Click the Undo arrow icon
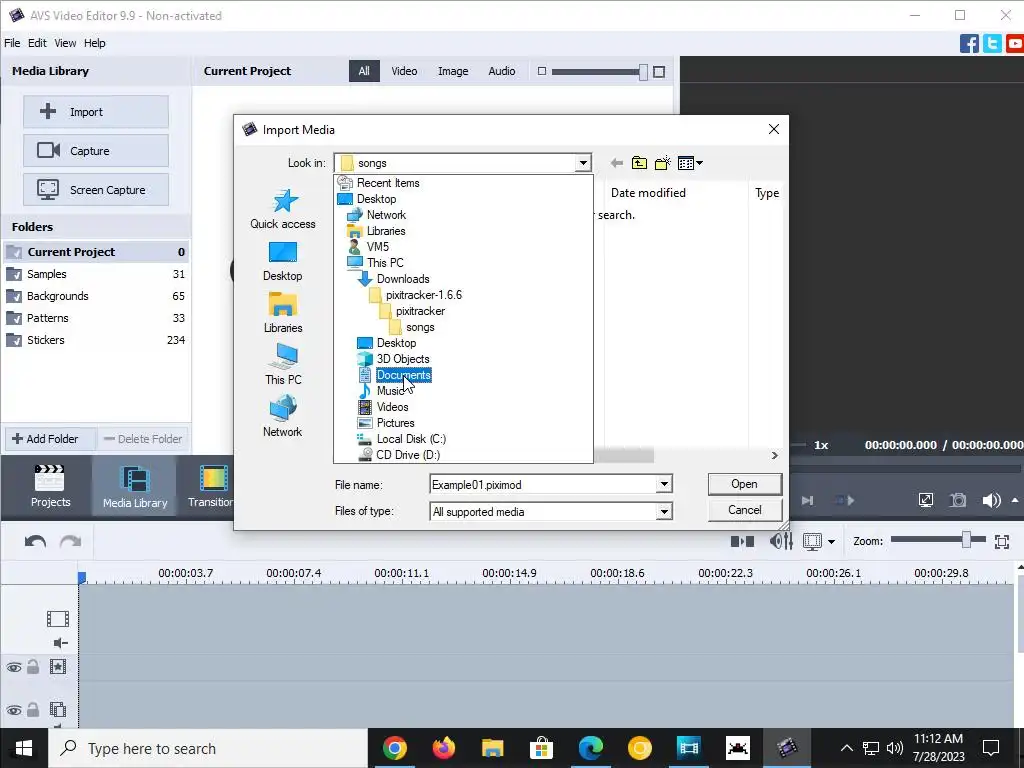This screenshot has width=1024, height=768. [35, 541]
